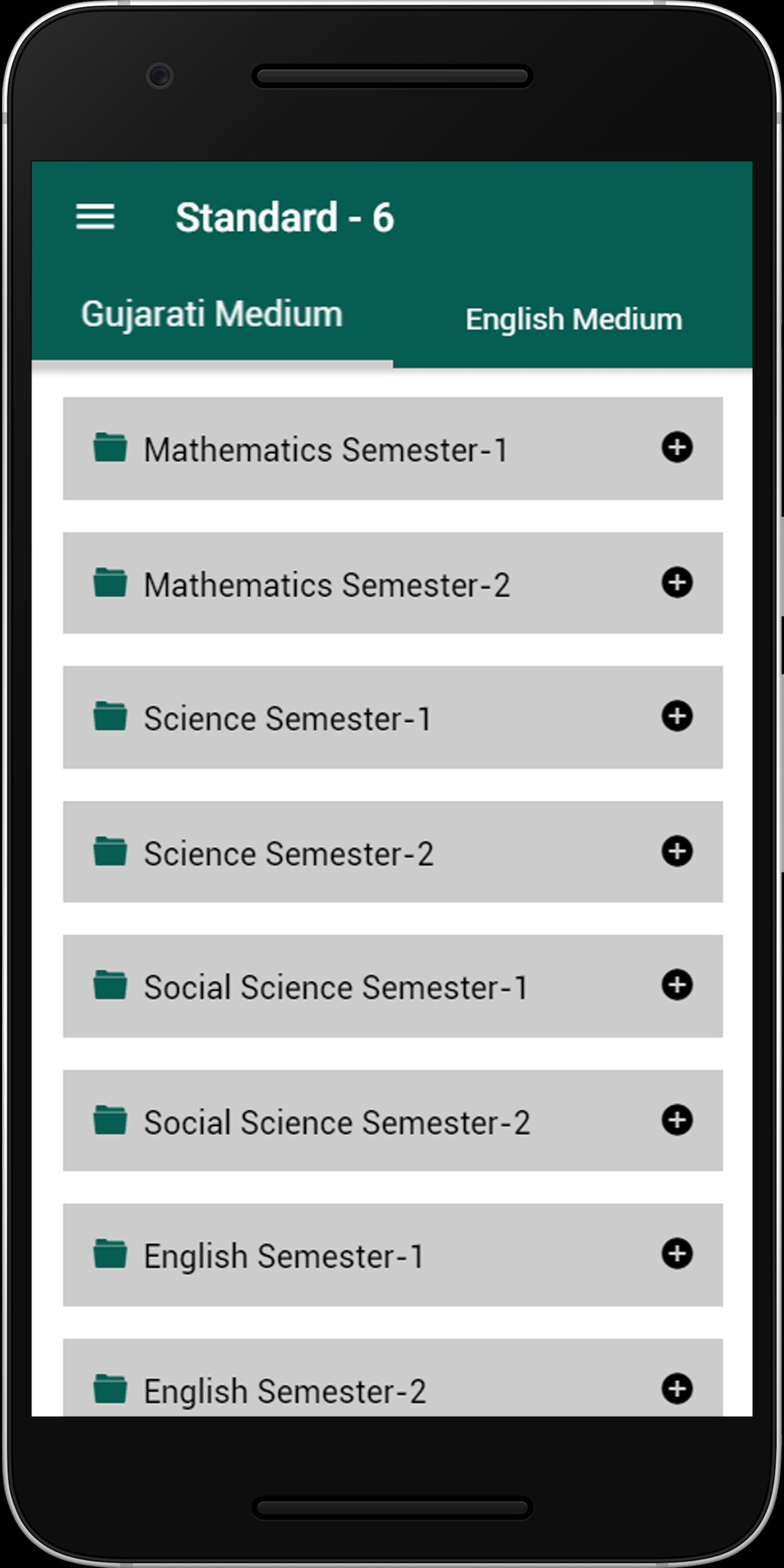The width and height of the screenshot is (784, 1568).
Task: Open the Social Science Semester-2 label
Action: click(337, 1122)
